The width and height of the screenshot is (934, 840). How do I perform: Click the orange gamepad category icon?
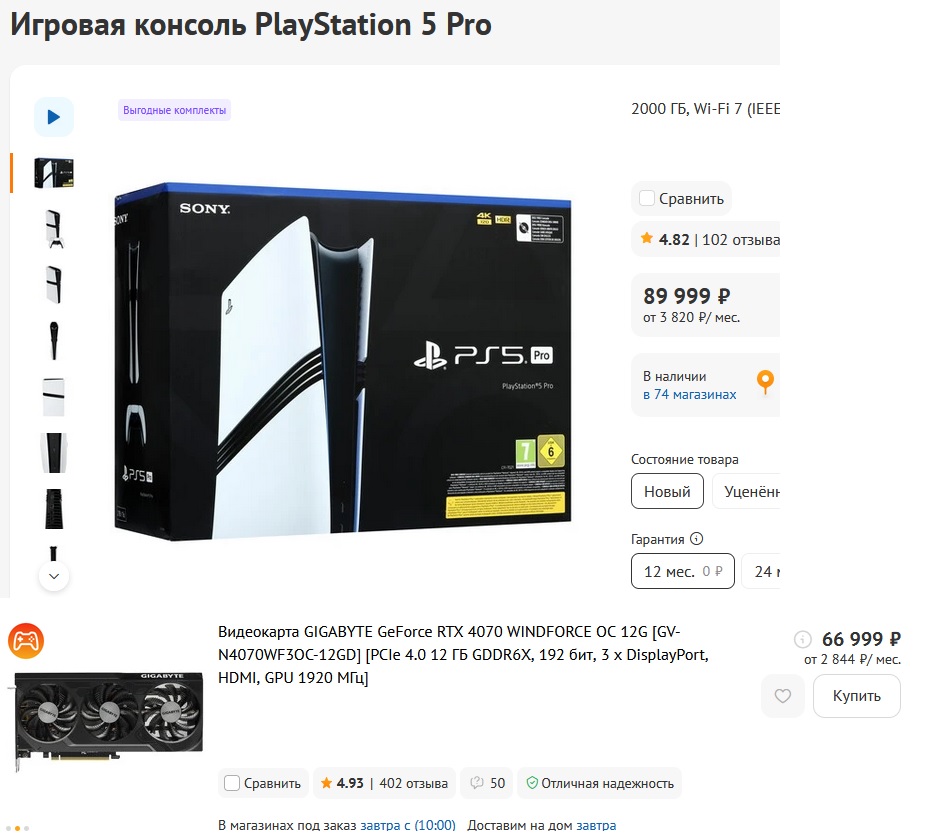point(26,641)
